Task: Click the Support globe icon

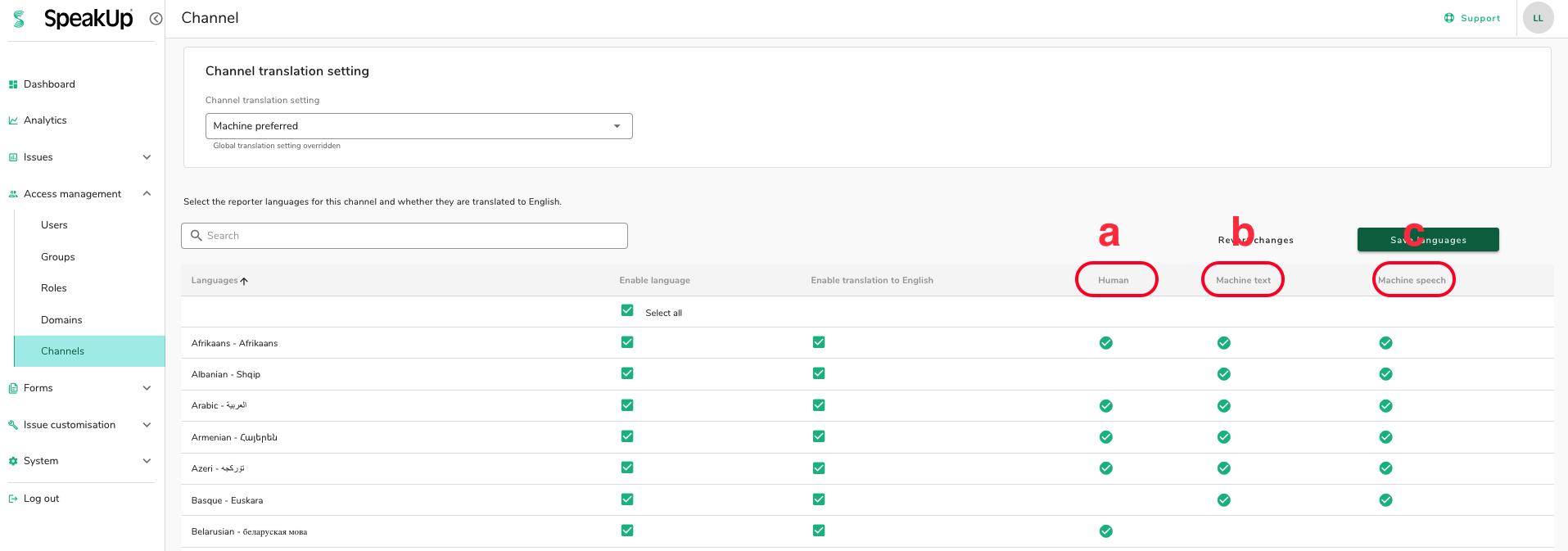Action: [1449, 18]
